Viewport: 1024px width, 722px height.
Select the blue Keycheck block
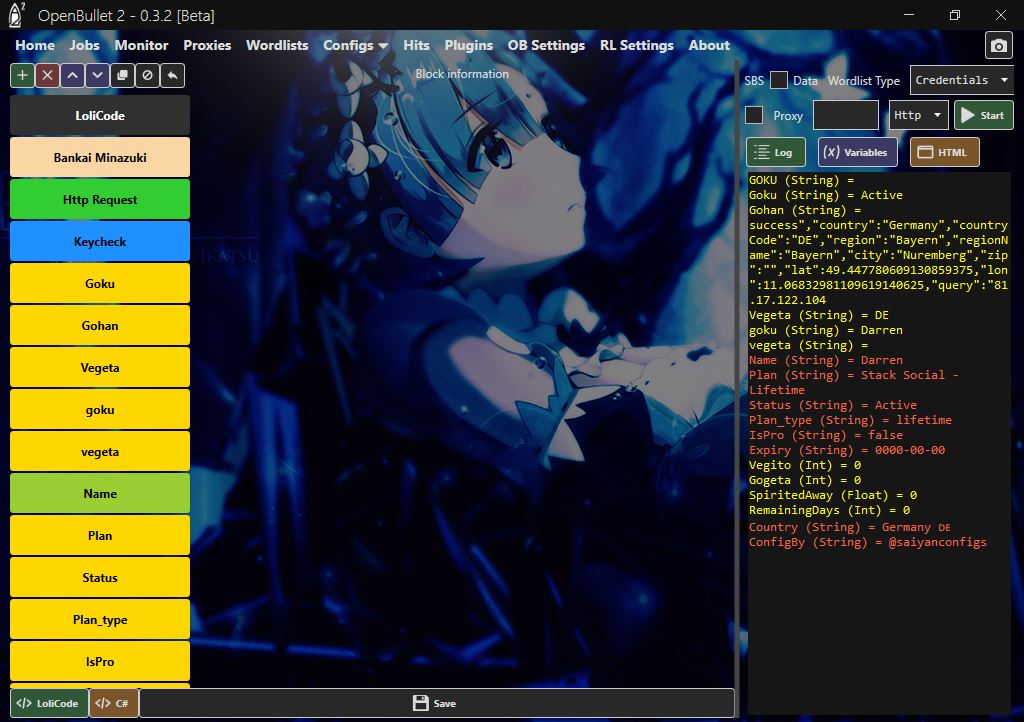click(x=100, y=242)
